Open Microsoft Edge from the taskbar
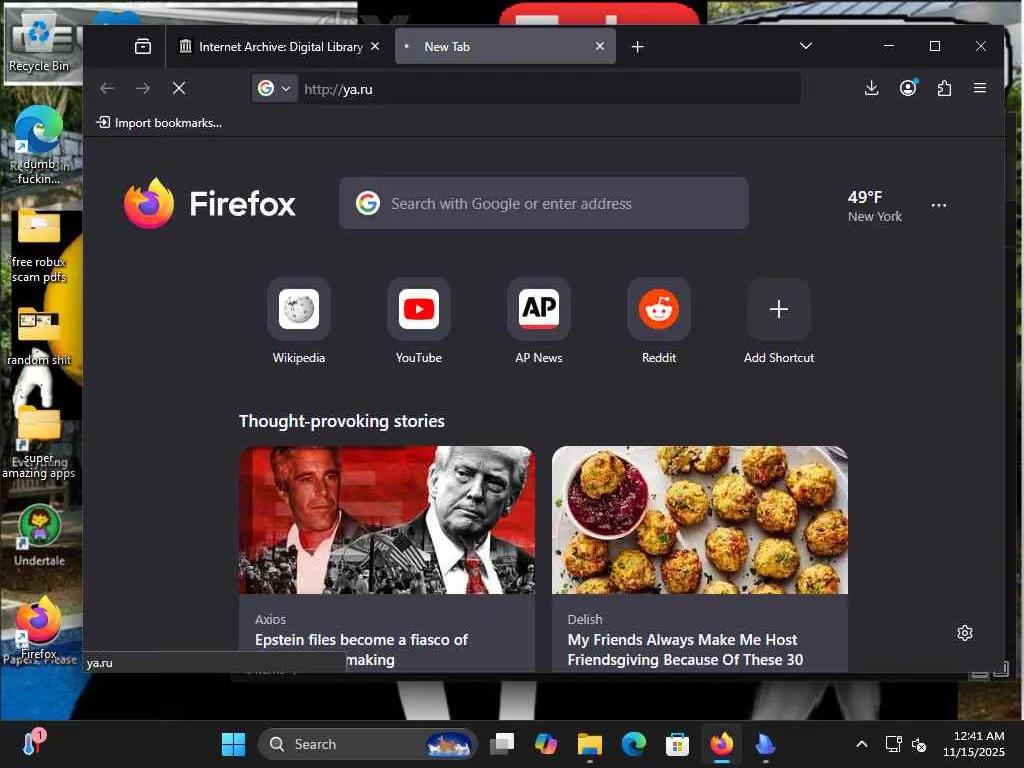Screen dimensions: 1024x768 click(x=633, y=744)
